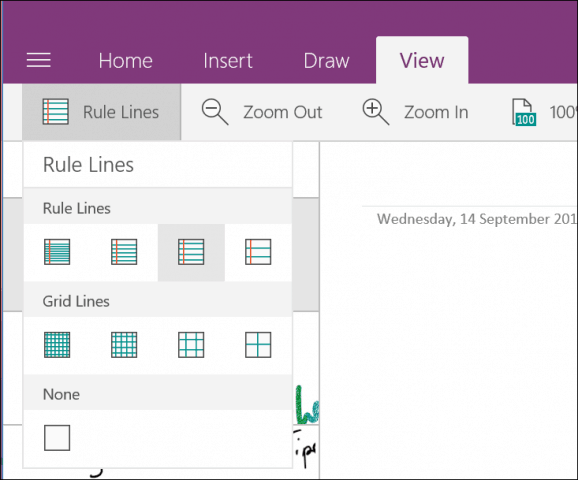This screenshot has height=480, width=578.
Task: Collapse the Rule Lines dropdown button
Action: pyautogui.click(x=101, y=112)
